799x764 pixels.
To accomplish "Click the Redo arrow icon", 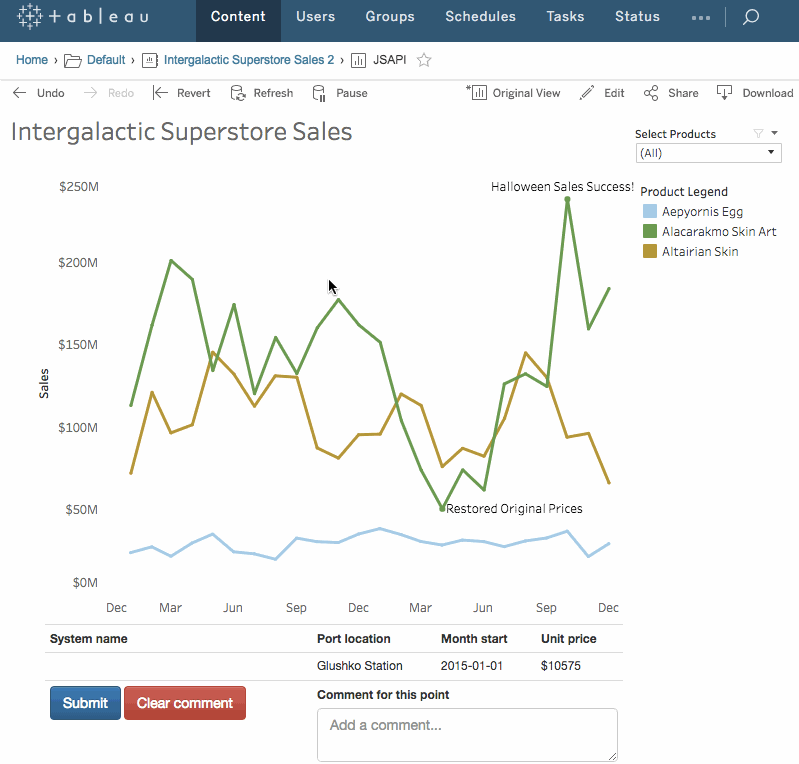I will [x=90, y=93].
